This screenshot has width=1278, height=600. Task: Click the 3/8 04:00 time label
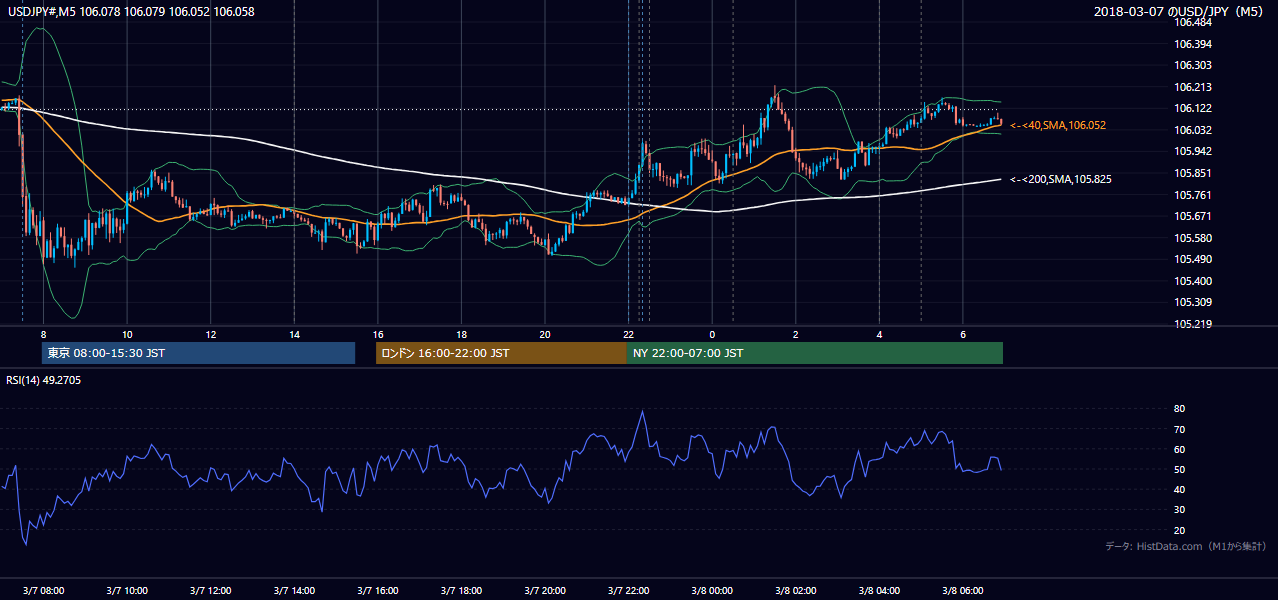879,591
